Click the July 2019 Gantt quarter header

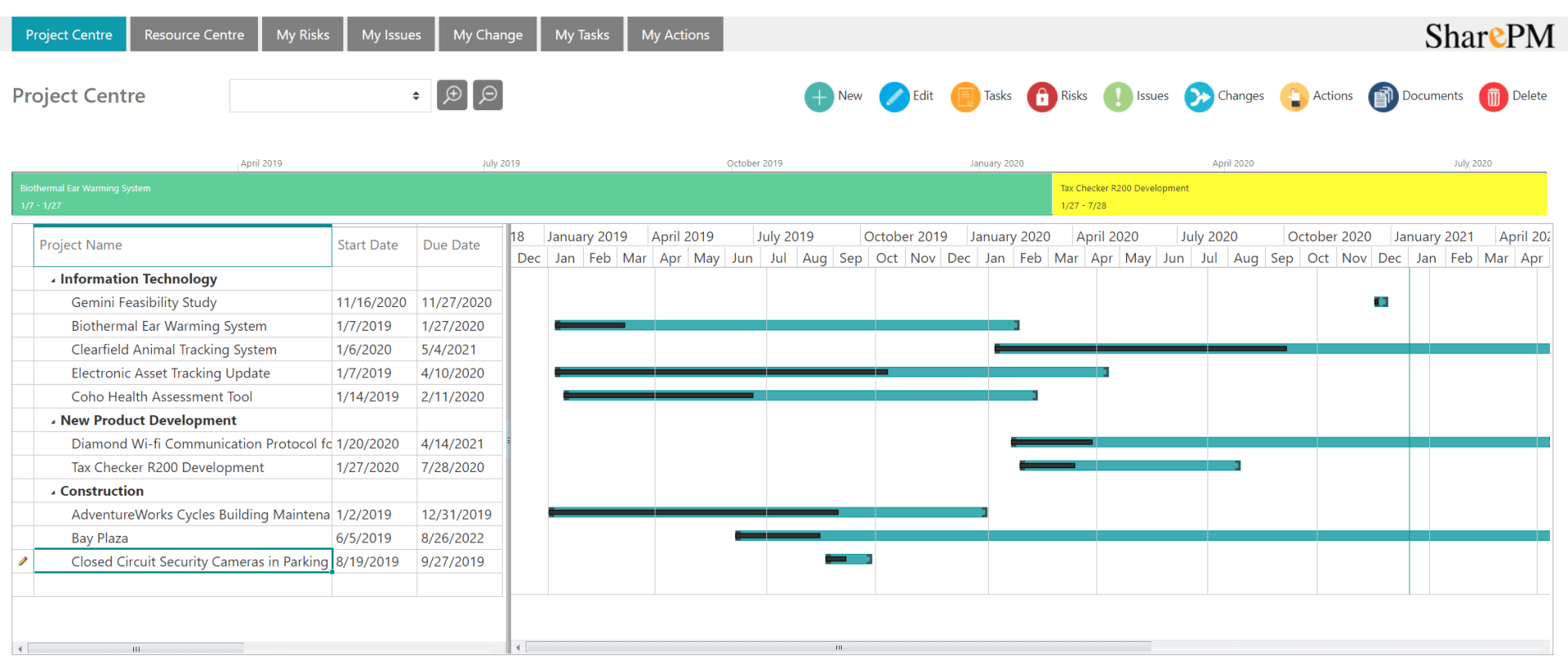tap(805, 236)
